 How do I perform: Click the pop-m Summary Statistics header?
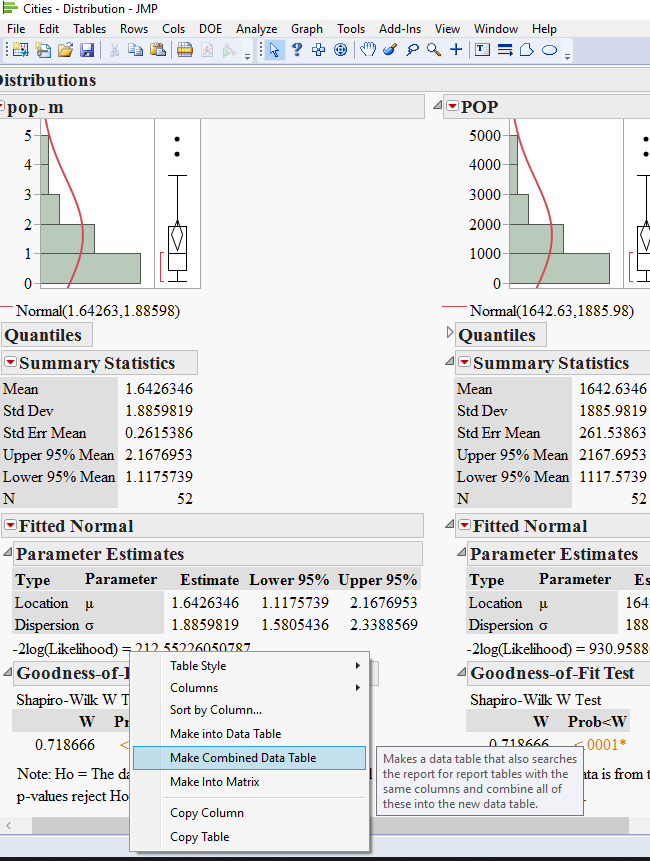[x=97, y=363]
